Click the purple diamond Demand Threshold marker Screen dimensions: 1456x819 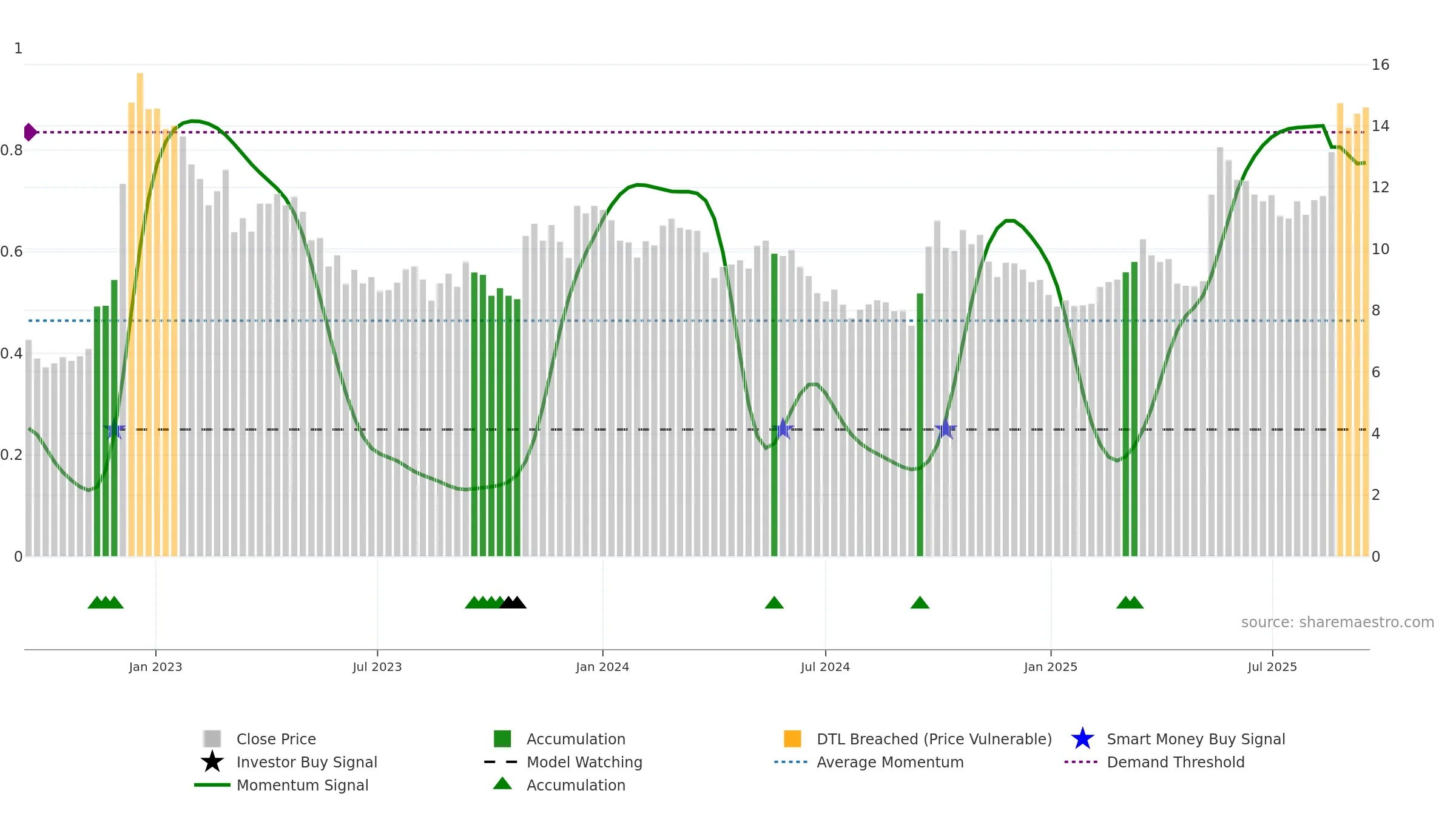[30, 132]
